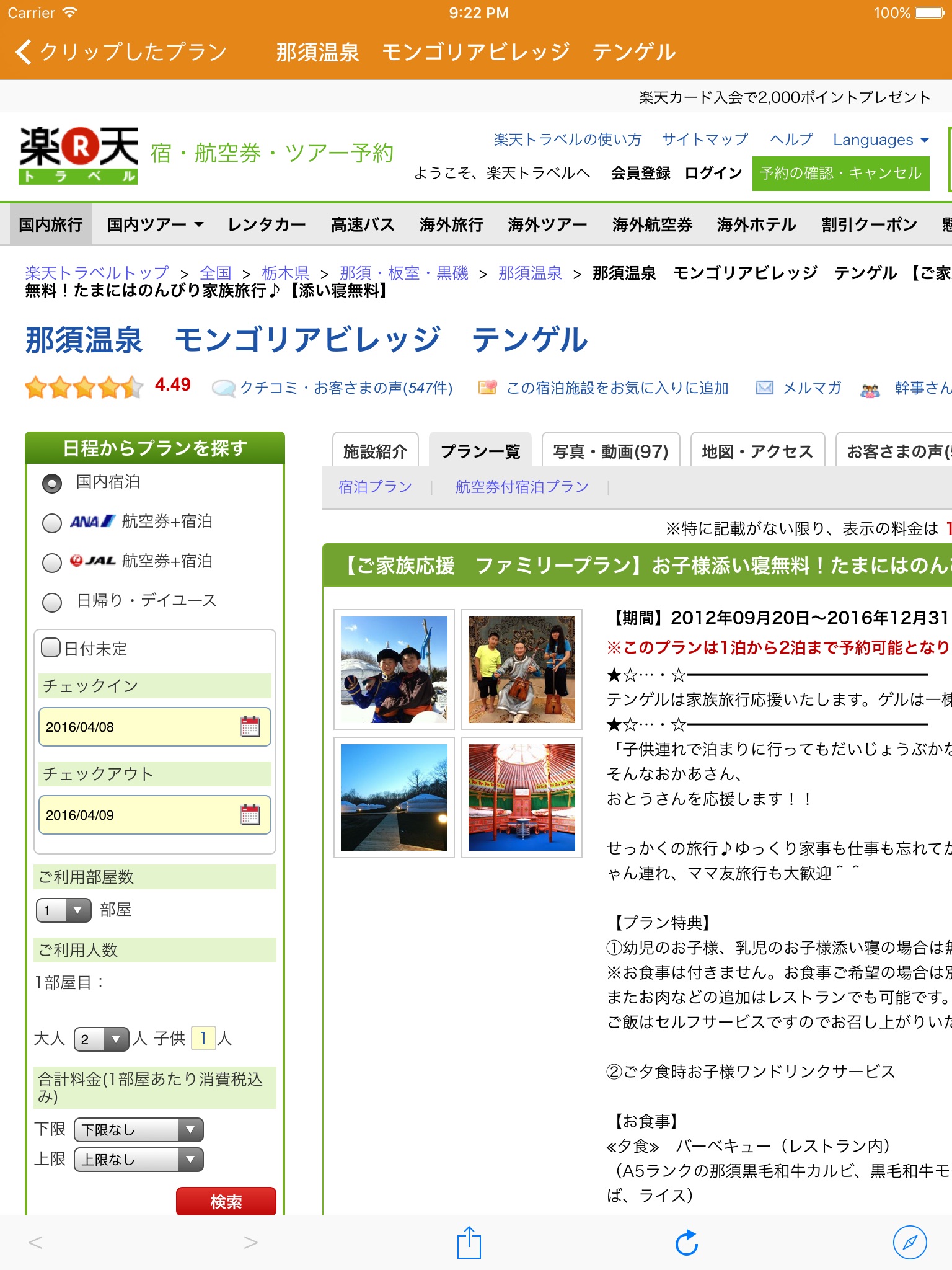The image size is (952, 1270).
Task: Click the Rakuten Travel logo
Action: 79,155
